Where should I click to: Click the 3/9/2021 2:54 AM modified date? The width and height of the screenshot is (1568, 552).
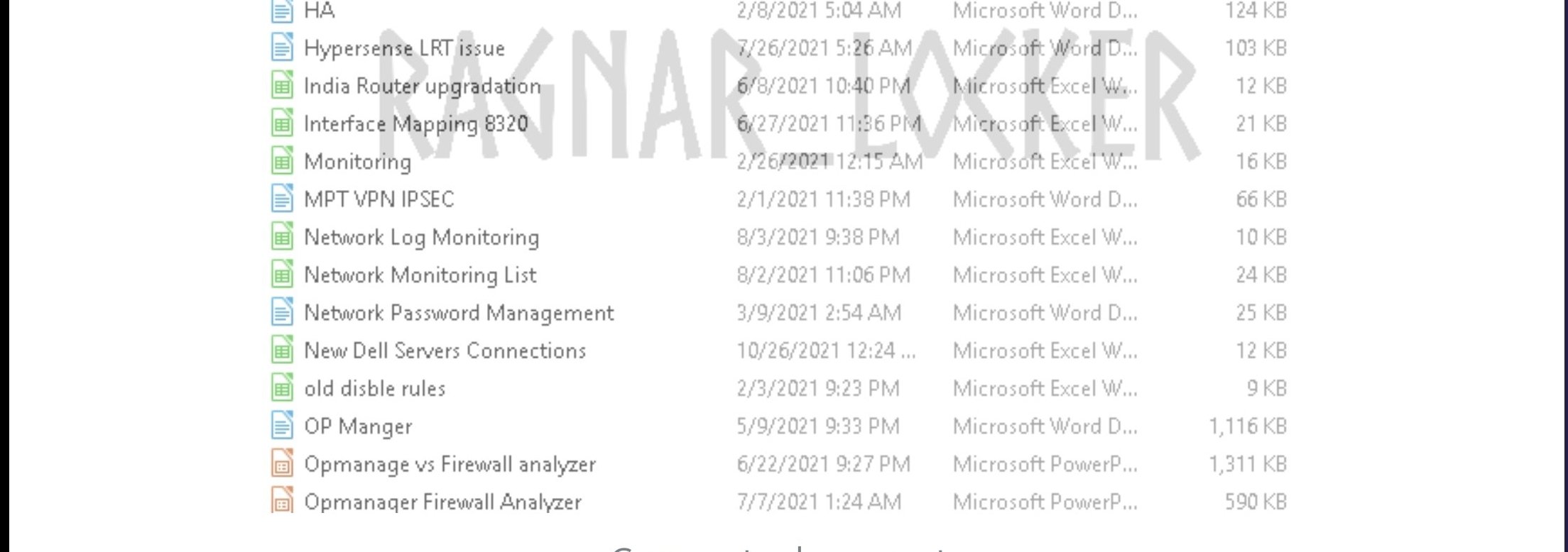[818, 313]
